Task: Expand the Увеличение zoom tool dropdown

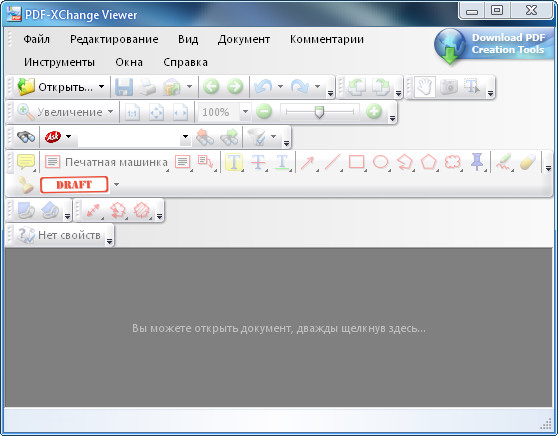Action: click(110, 112)
